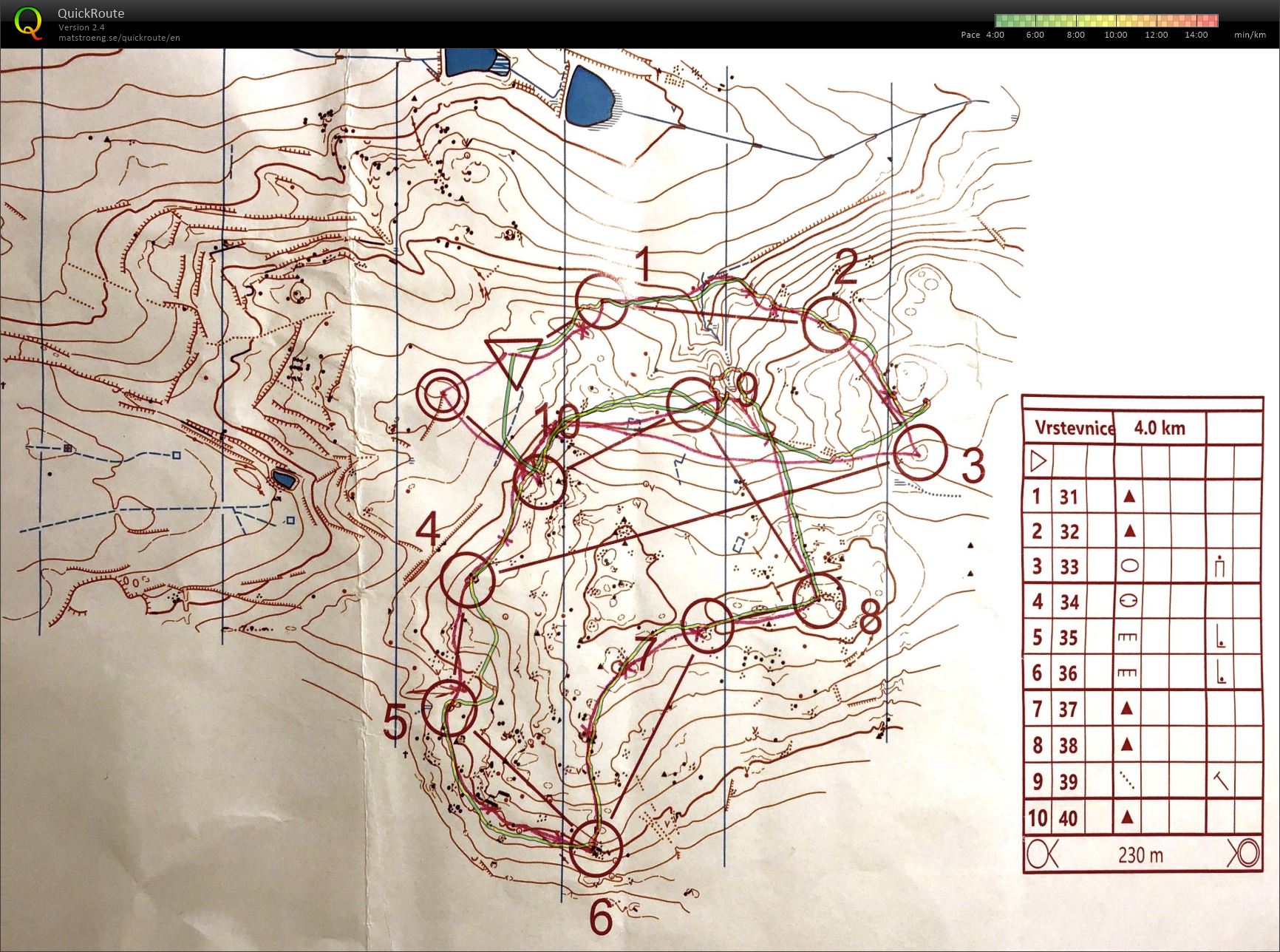This screenshot has width=1280, height=952.
Task: Select control circle 3 on the map
Action: tap(920, 452)
